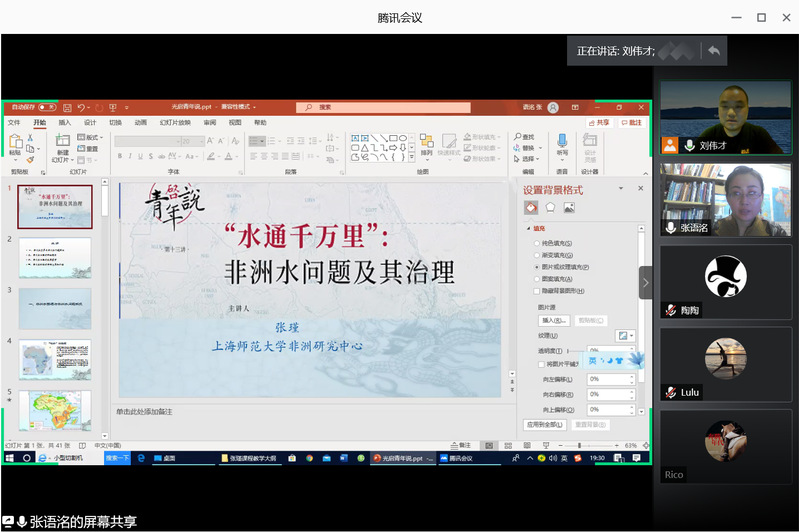Click the ribbon display options icon

point(575,108)
